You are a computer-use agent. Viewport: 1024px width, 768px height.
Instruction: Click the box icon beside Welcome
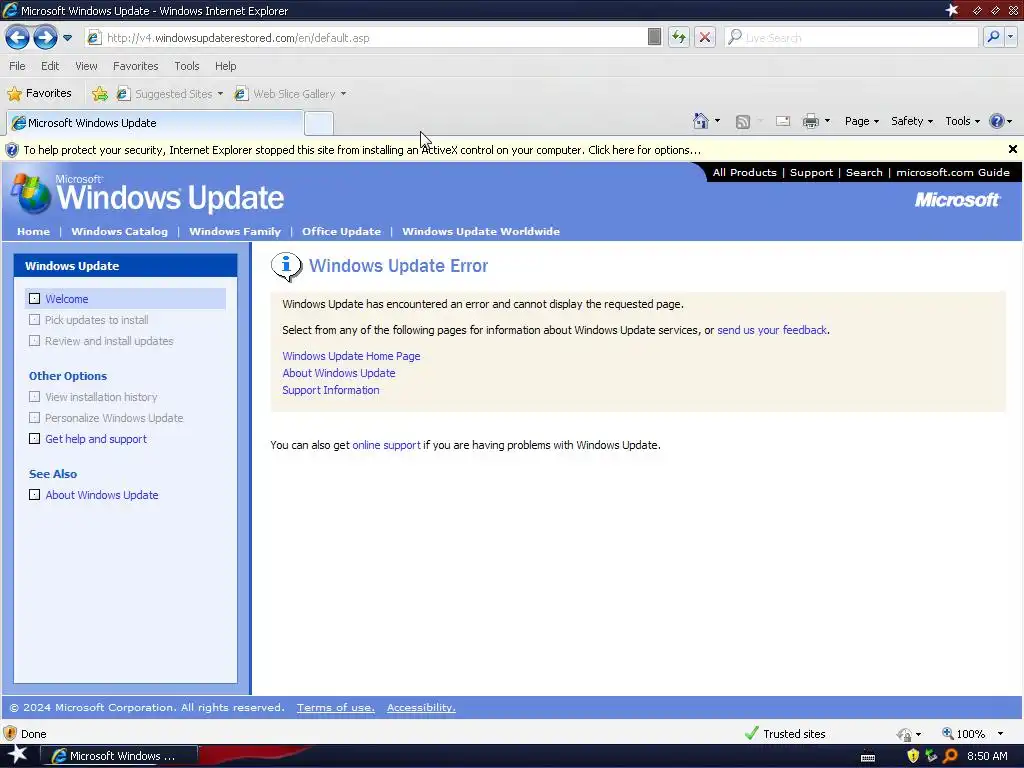(x=35, y=298)
